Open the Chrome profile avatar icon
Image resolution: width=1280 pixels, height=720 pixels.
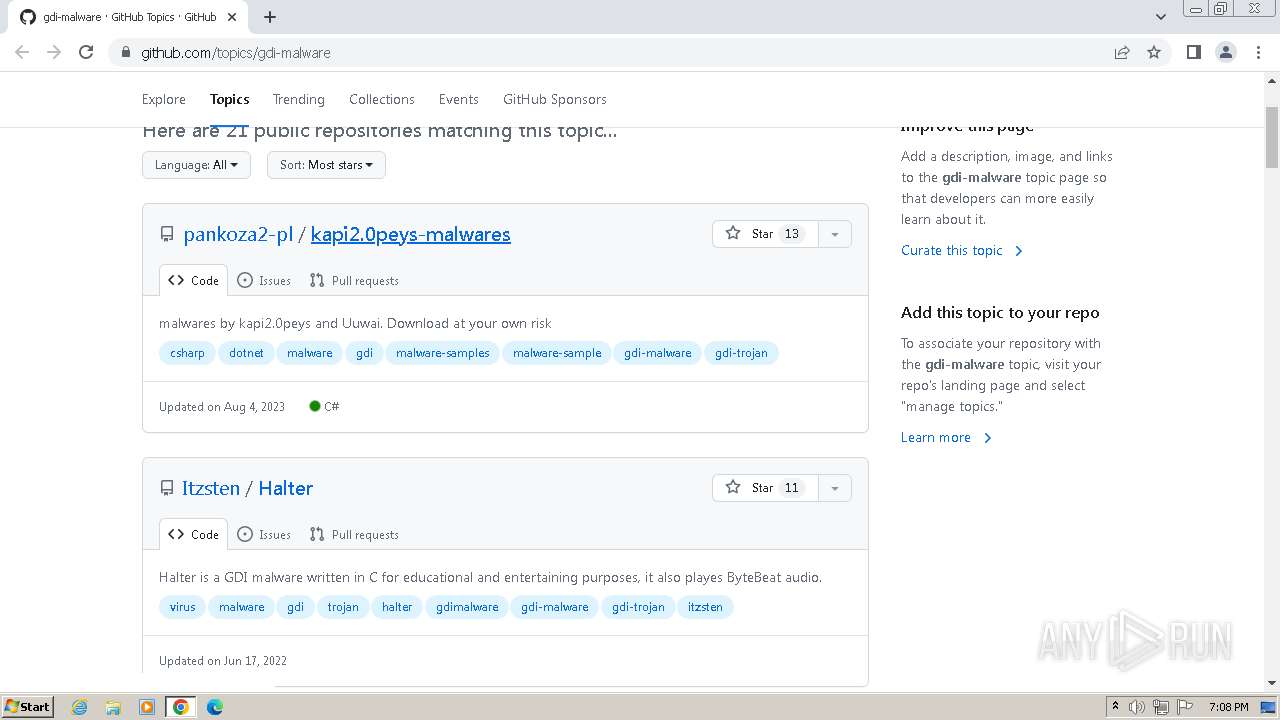click(x=1225, y=52)
